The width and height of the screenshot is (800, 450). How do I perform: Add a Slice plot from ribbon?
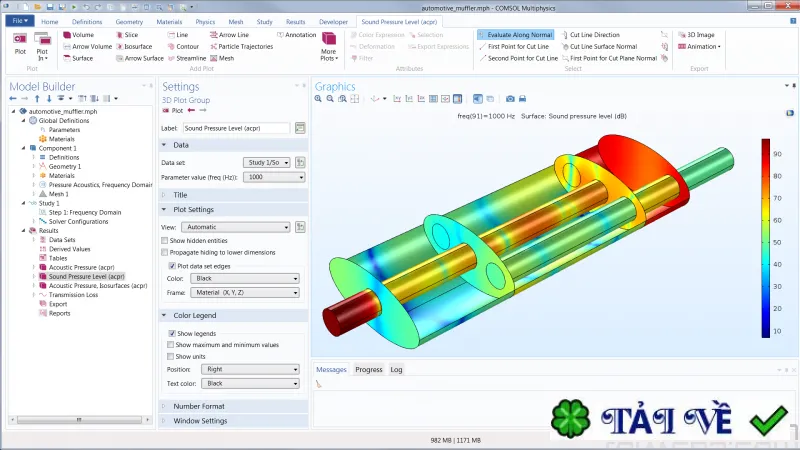[119, 35]
